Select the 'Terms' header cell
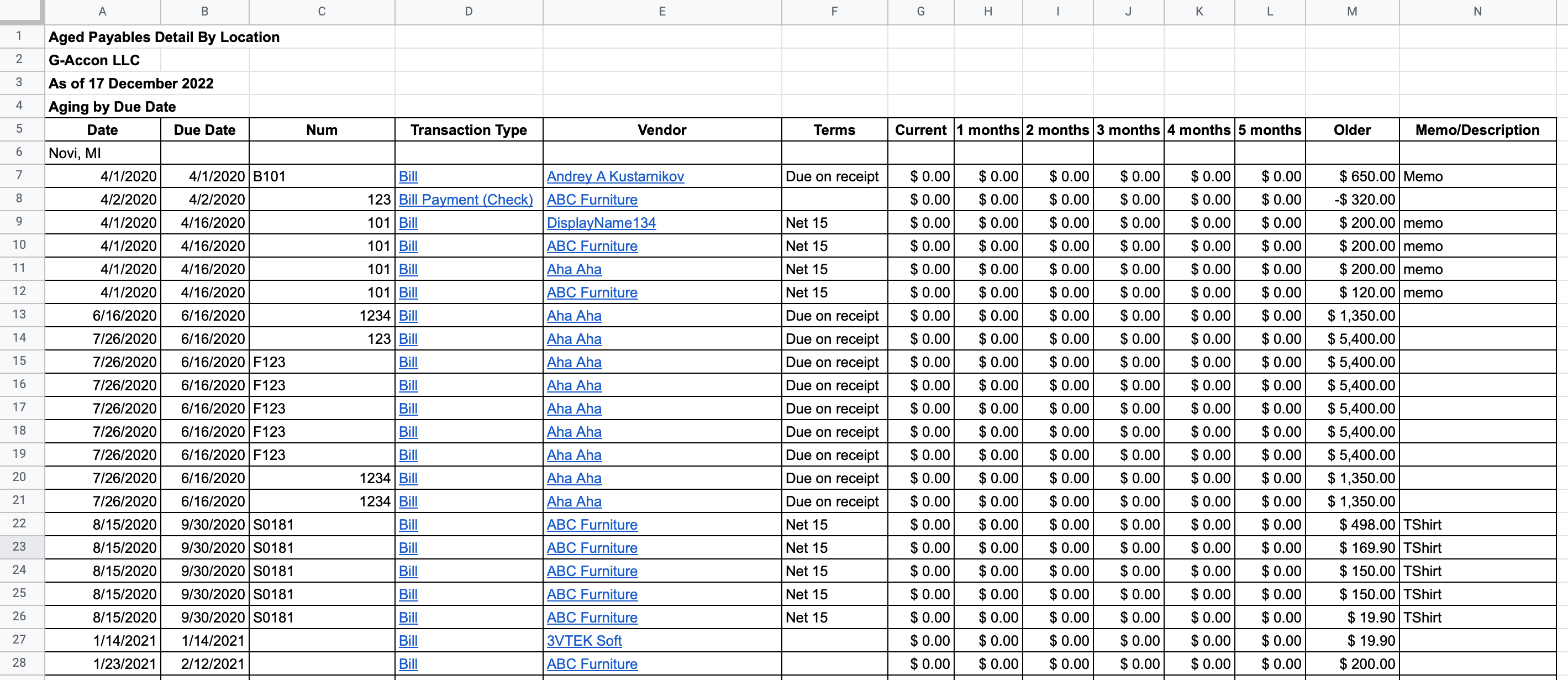 (x=834, y=129)
